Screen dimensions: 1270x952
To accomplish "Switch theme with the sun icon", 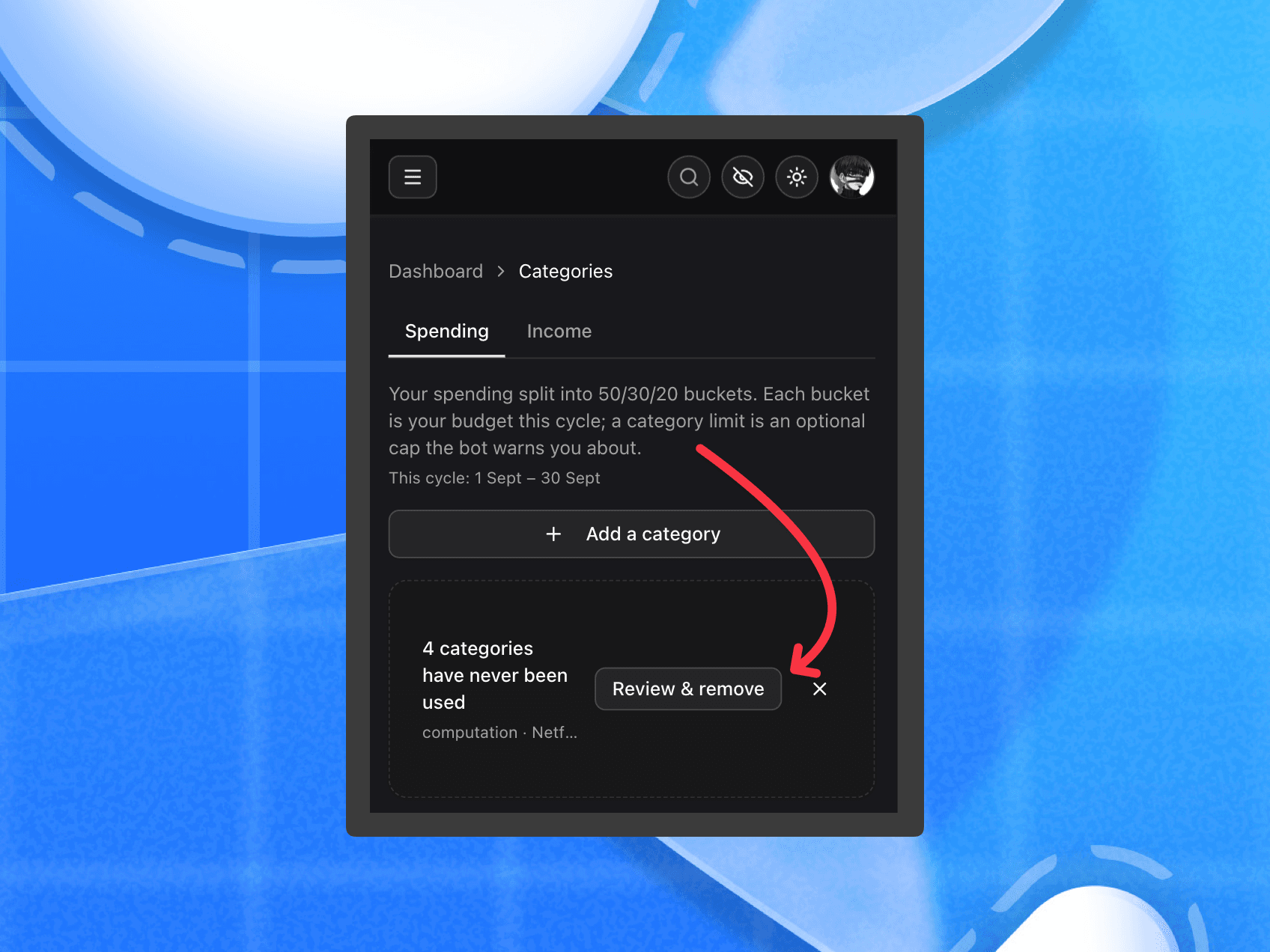I will click(x=797, y=177).
